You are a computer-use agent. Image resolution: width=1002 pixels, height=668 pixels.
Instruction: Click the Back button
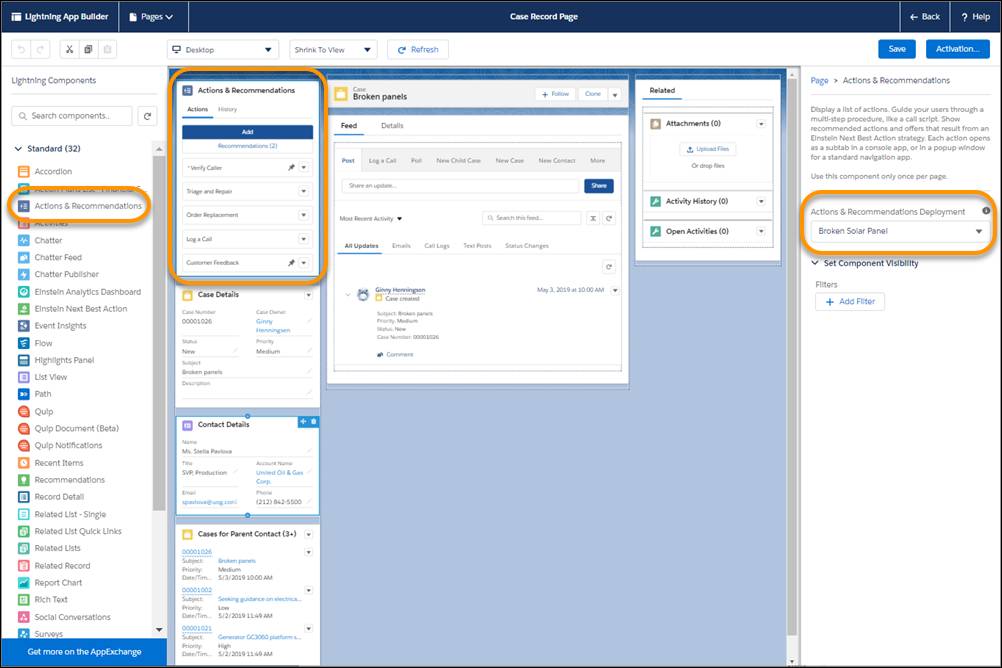tap(925, 17)
